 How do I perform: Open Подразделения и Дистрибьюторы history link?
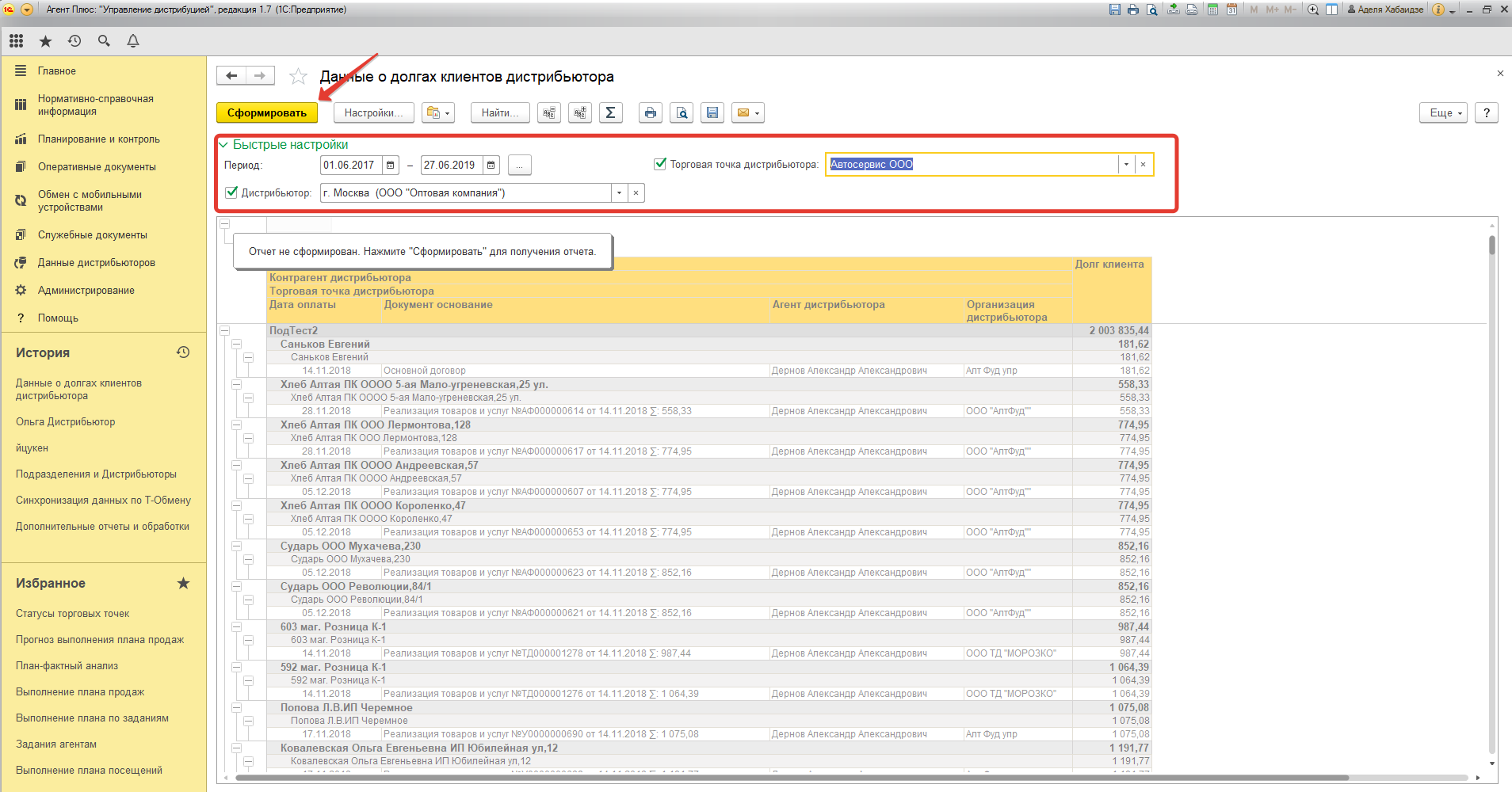tap(96, 474)
